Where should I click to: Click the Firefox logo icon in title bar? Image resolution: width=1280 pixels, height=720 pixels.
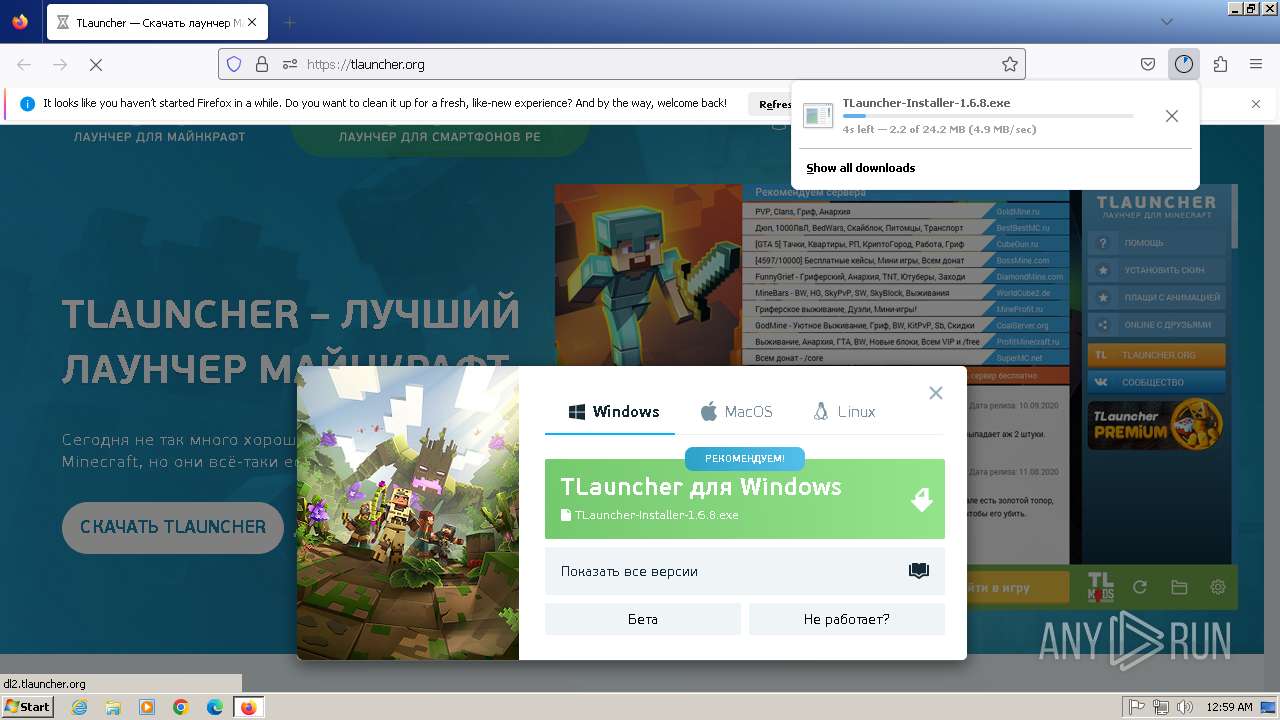[20, 22]
